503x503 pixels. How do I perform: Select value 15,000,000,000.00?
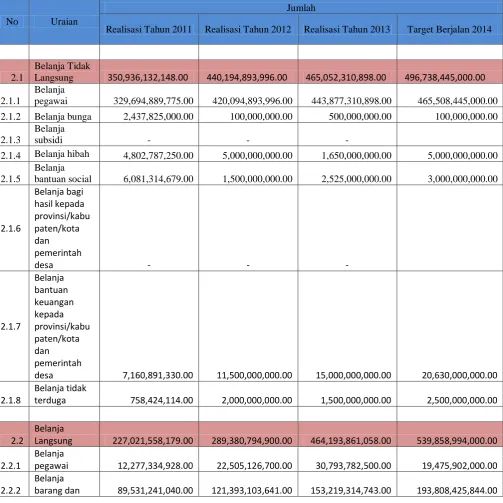354,375
